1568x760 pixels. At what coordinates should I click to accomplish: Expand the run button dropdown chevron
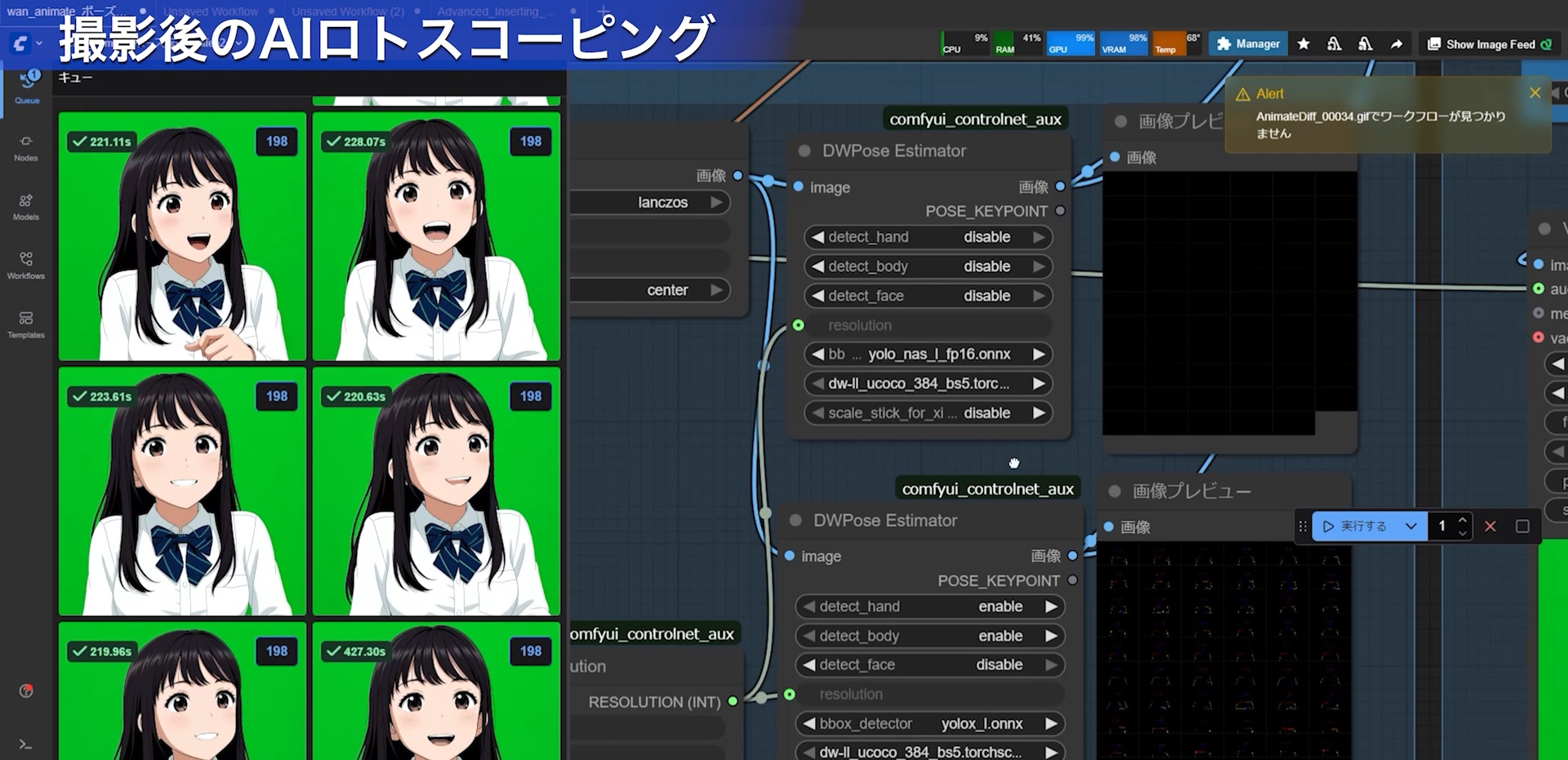click(1410, 526)
